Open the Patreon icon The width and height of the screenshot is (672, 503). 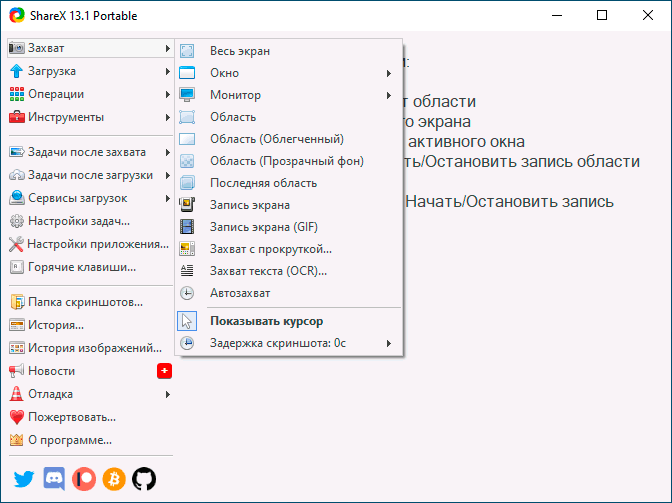click(x=84, y=479)
